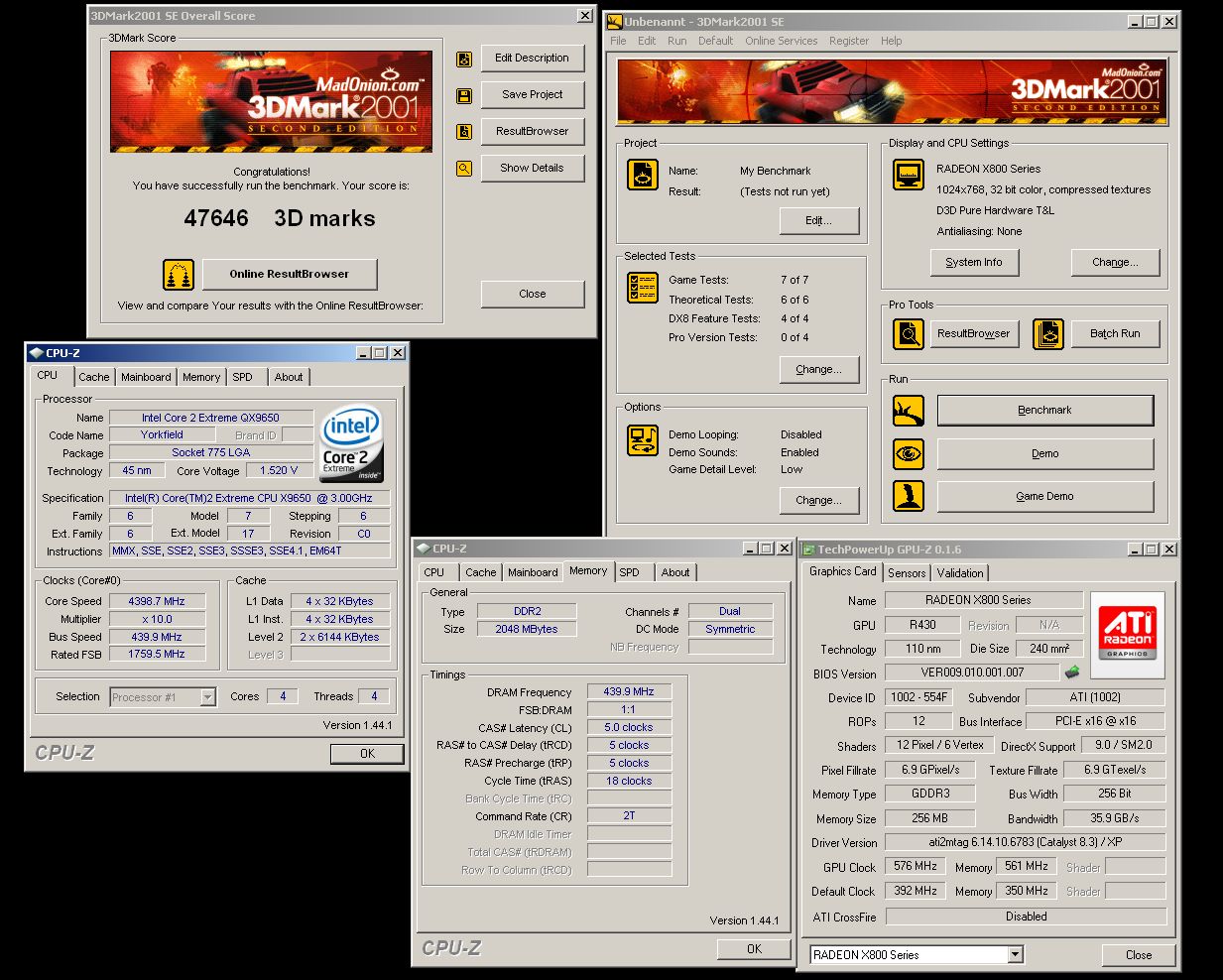Switch to Cache tab in CPU-Z processor window
1223x980 pixels.
pyautogui.click(x=94, y=377)
